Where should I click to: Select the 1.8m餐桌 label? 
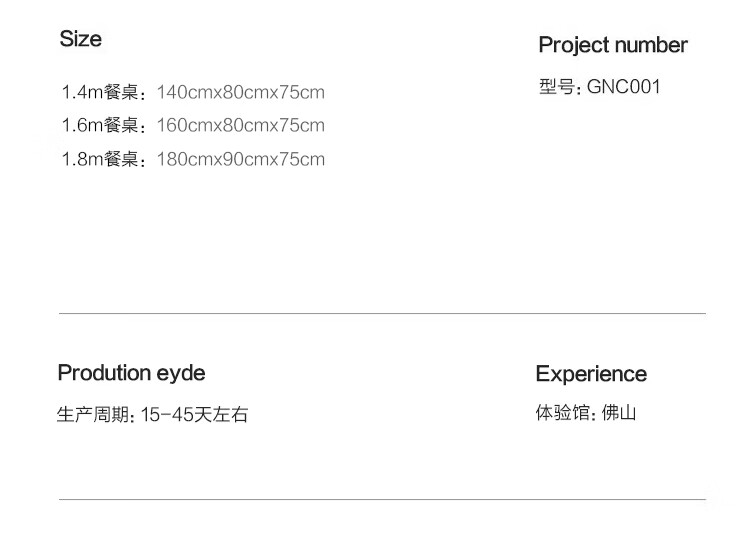tap(100, 159)
